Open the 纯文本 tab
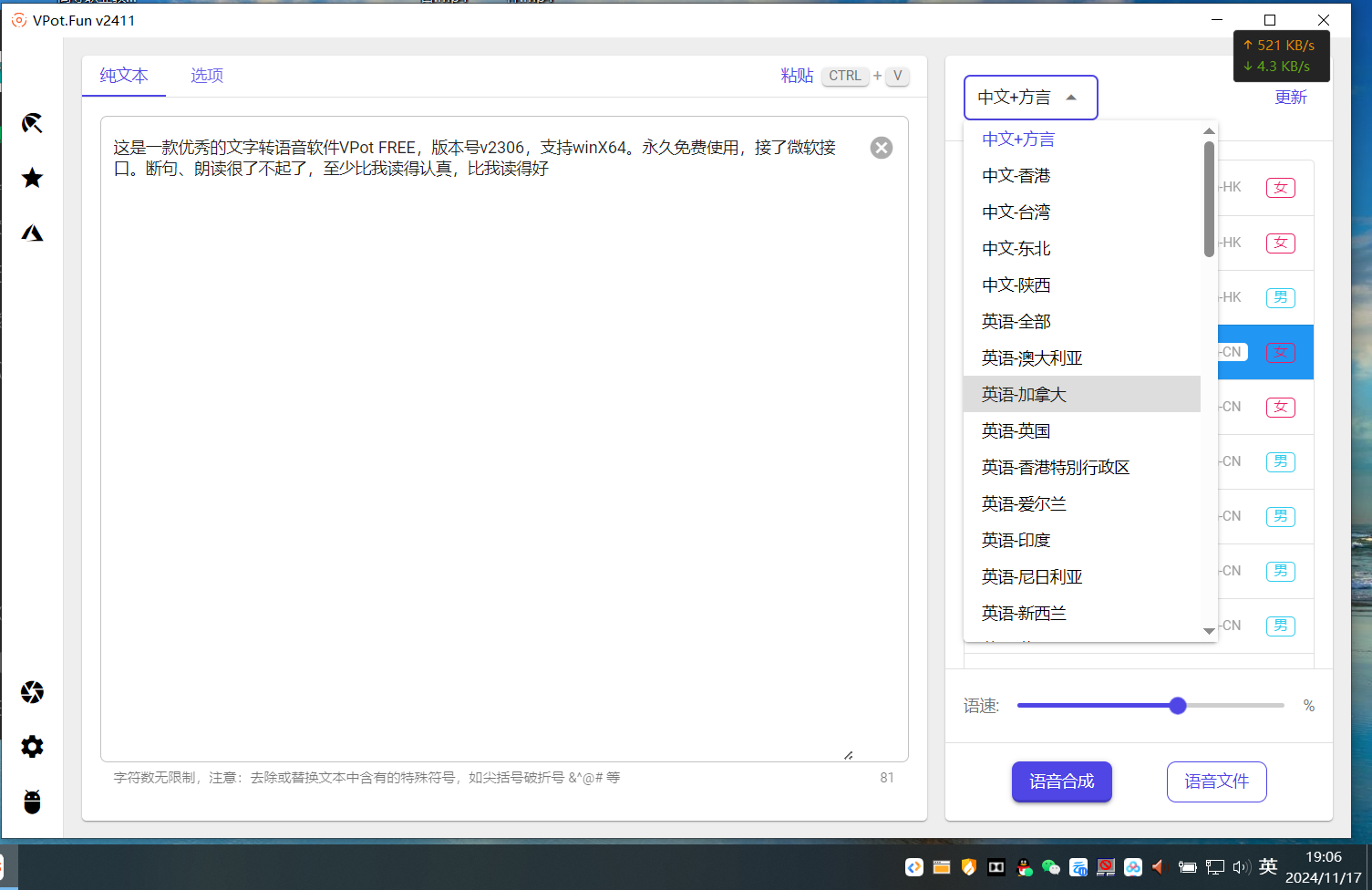This screenshot has height=890, width=1372. click(x=123, y=76)
